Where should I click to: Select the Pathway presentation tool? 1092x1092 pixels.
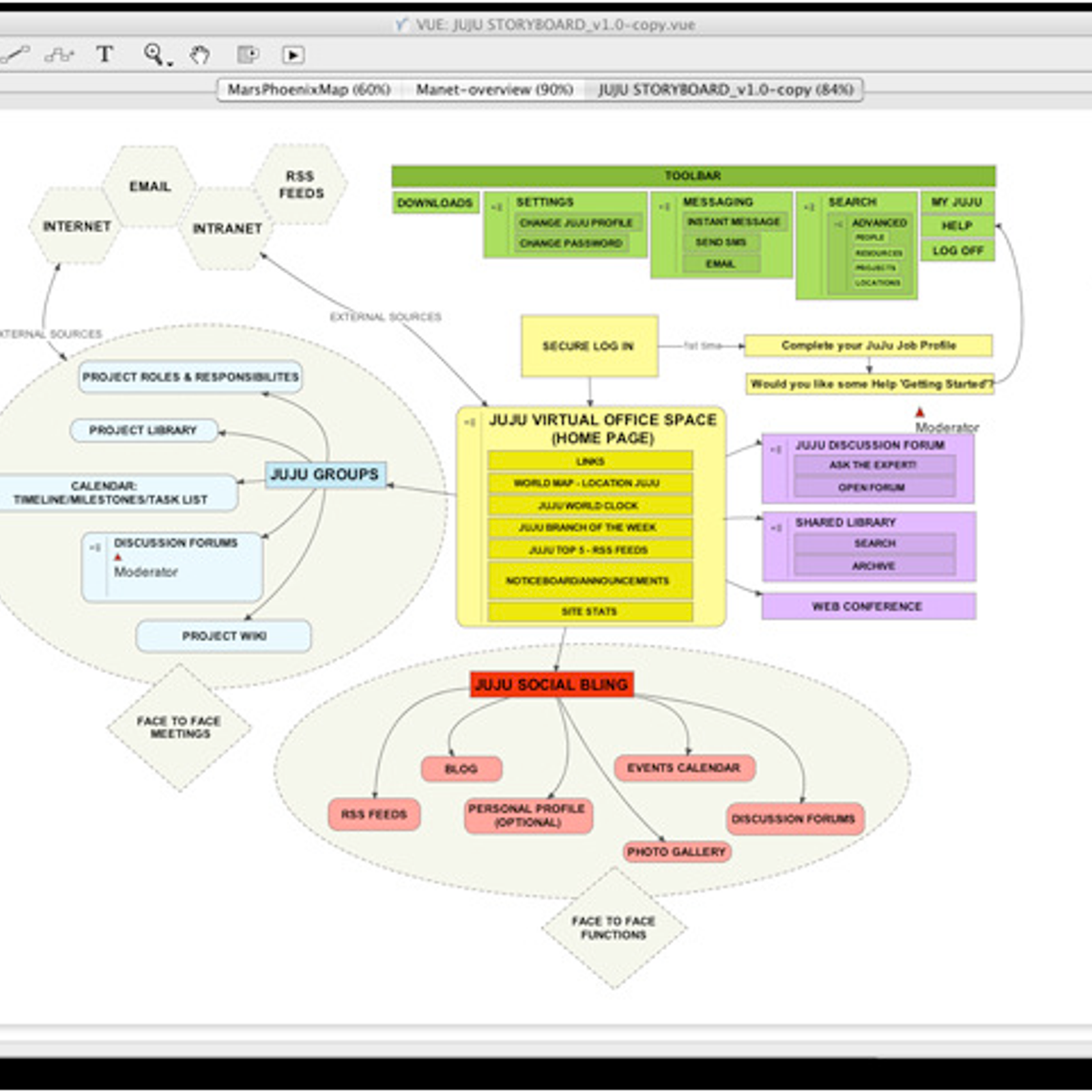click(x=248, y=54)
